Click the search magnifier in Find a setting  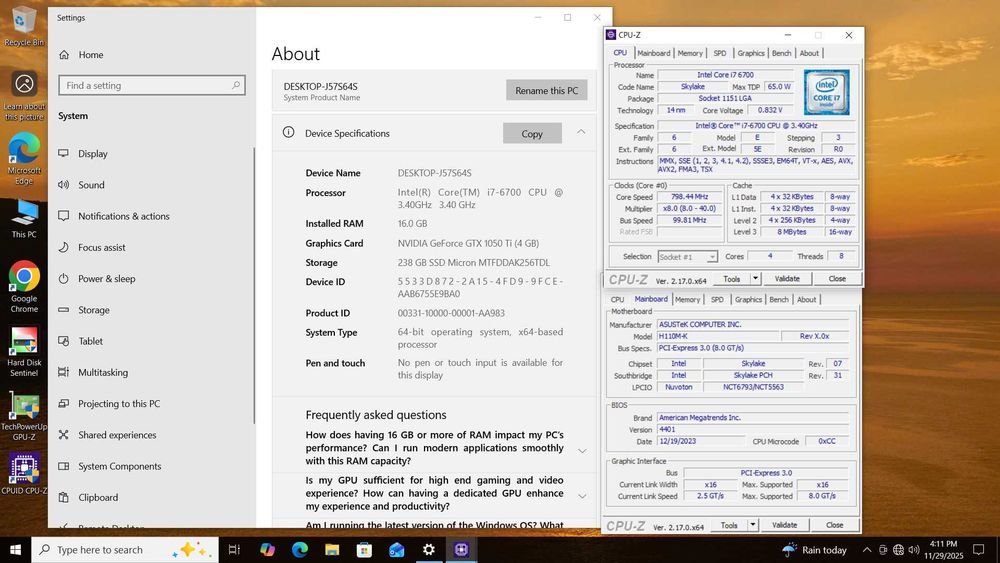pyautogui.click(x=235, y=85)
